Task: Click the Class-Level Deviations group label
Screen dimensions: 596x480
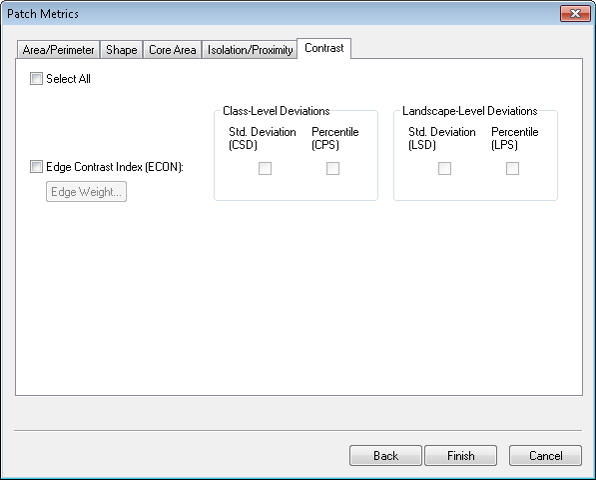Action: point(276,111)
